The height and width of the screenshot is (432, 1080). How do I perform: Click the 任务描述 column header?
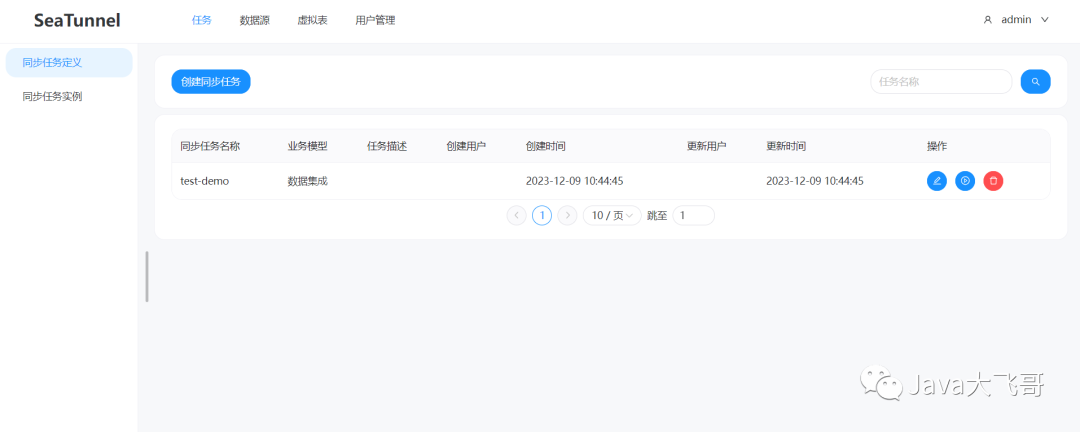[387, 146]
